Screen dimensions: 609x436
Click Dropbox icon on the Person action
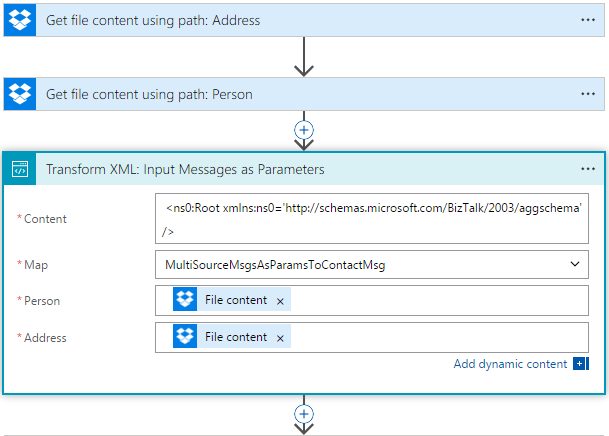point(20,94)
